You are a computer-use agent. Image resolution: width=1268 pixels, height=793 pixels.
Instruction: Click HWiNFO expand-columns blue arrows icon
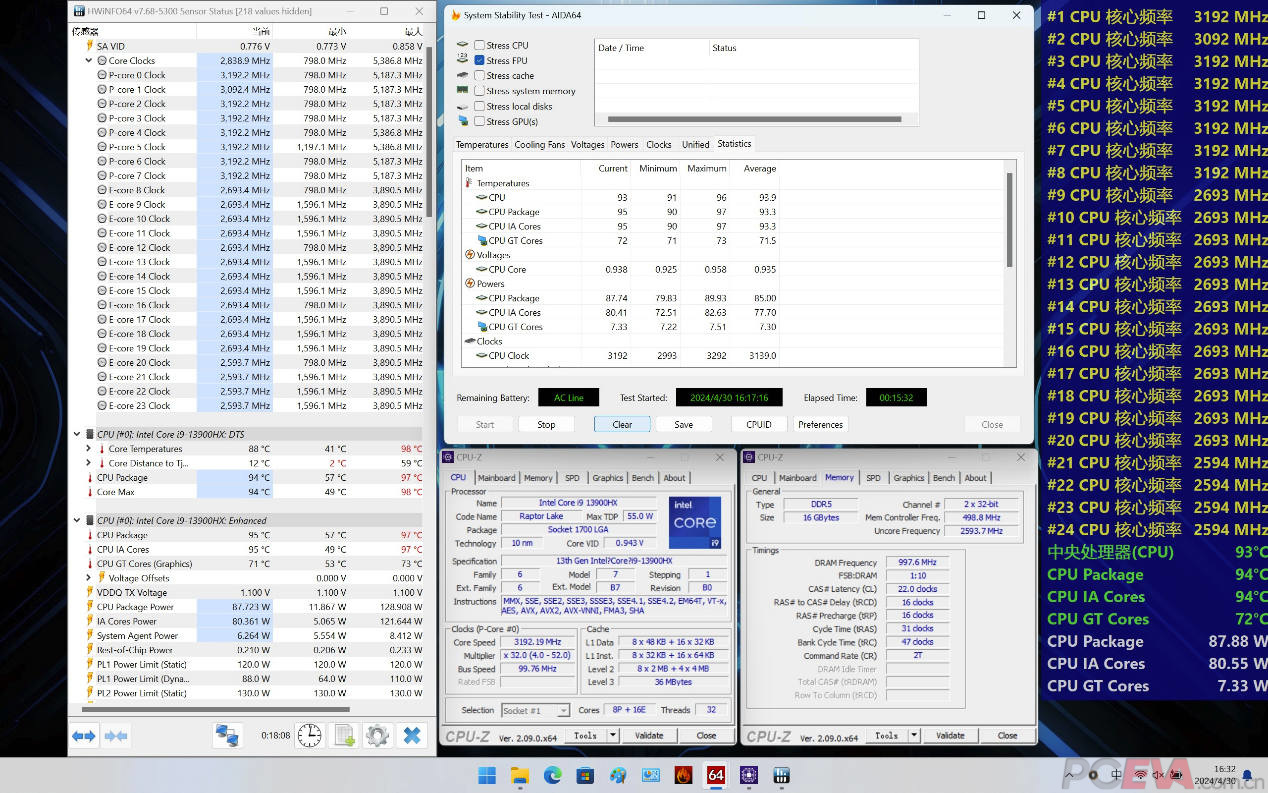(84, 736)
